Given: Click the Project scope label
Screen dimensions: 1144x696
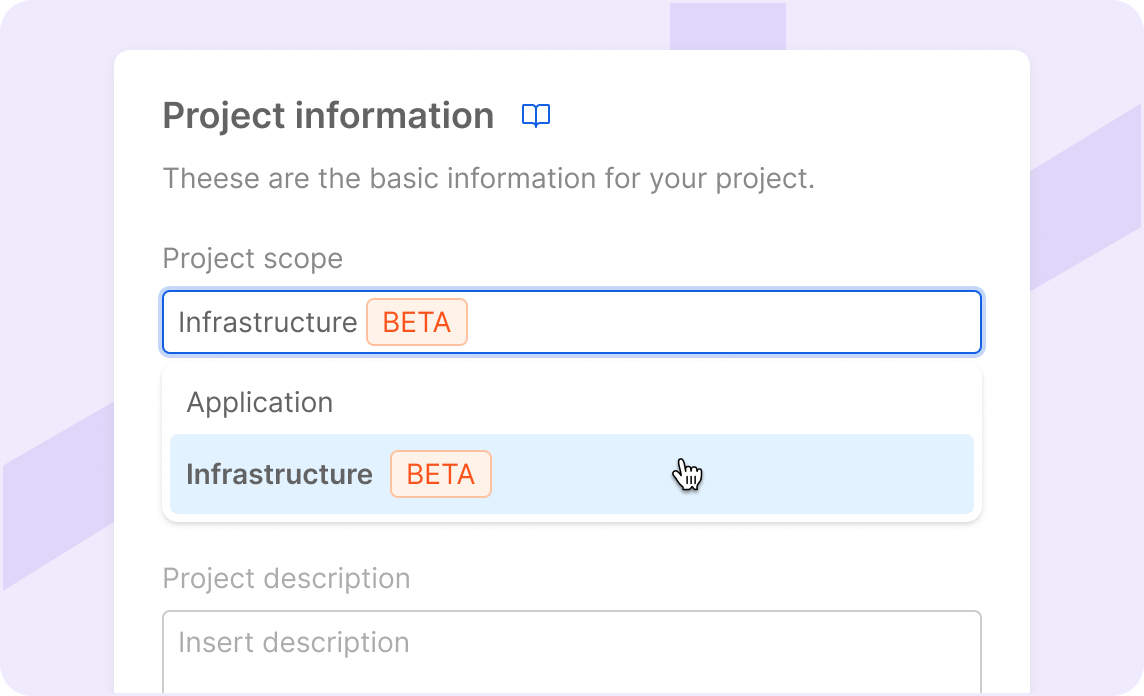Looking at the screenshot, I should (x=252, y=258).
